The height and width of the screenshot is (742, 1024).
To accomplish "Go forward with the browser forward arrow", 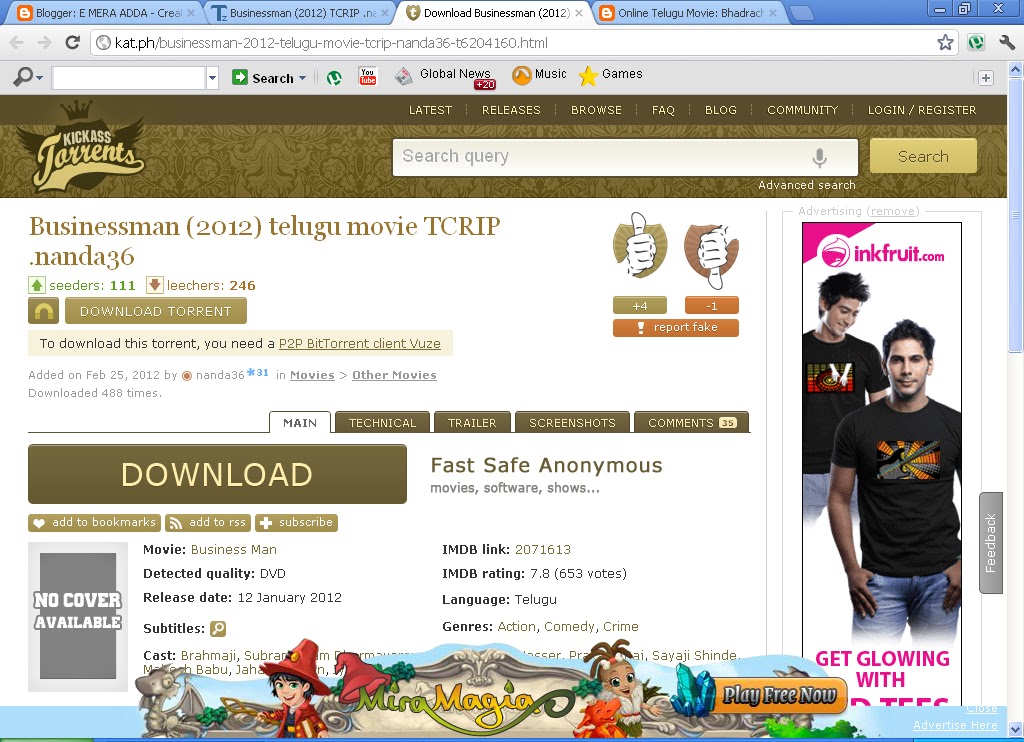I will coord(44,43).
